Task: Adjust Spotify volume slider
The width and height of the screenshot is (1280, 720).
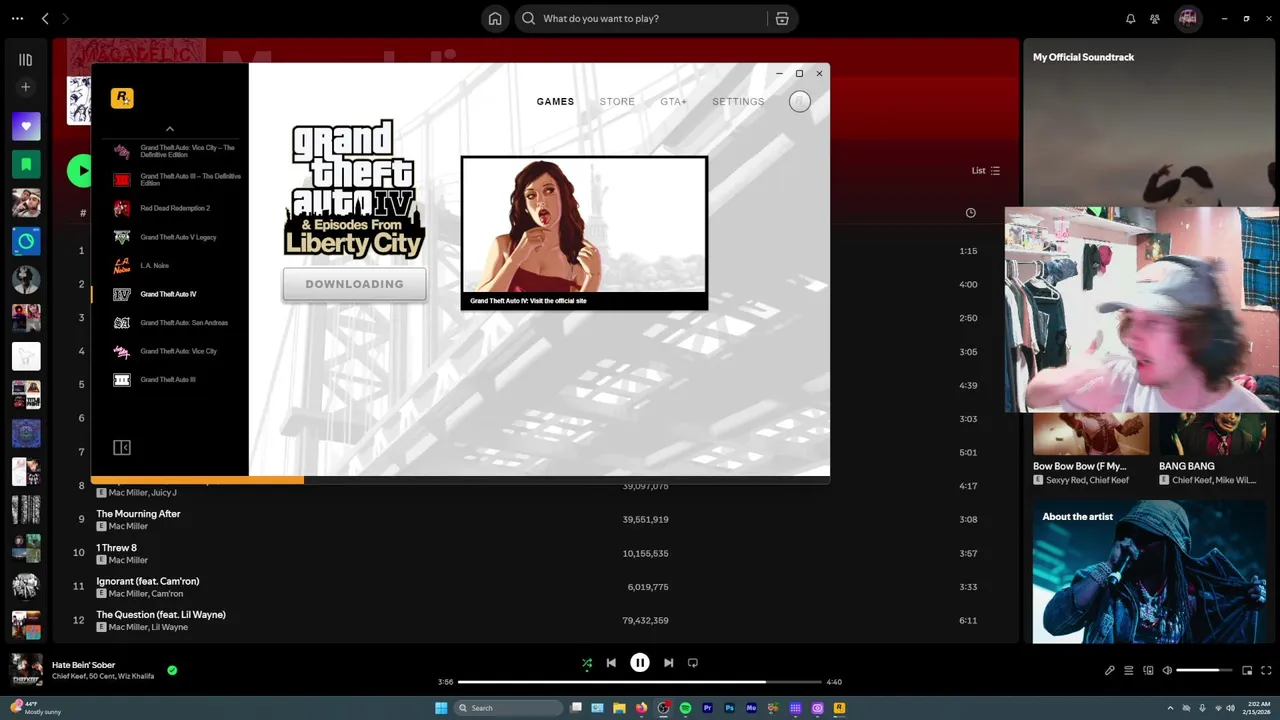Action: (1205, 670)
